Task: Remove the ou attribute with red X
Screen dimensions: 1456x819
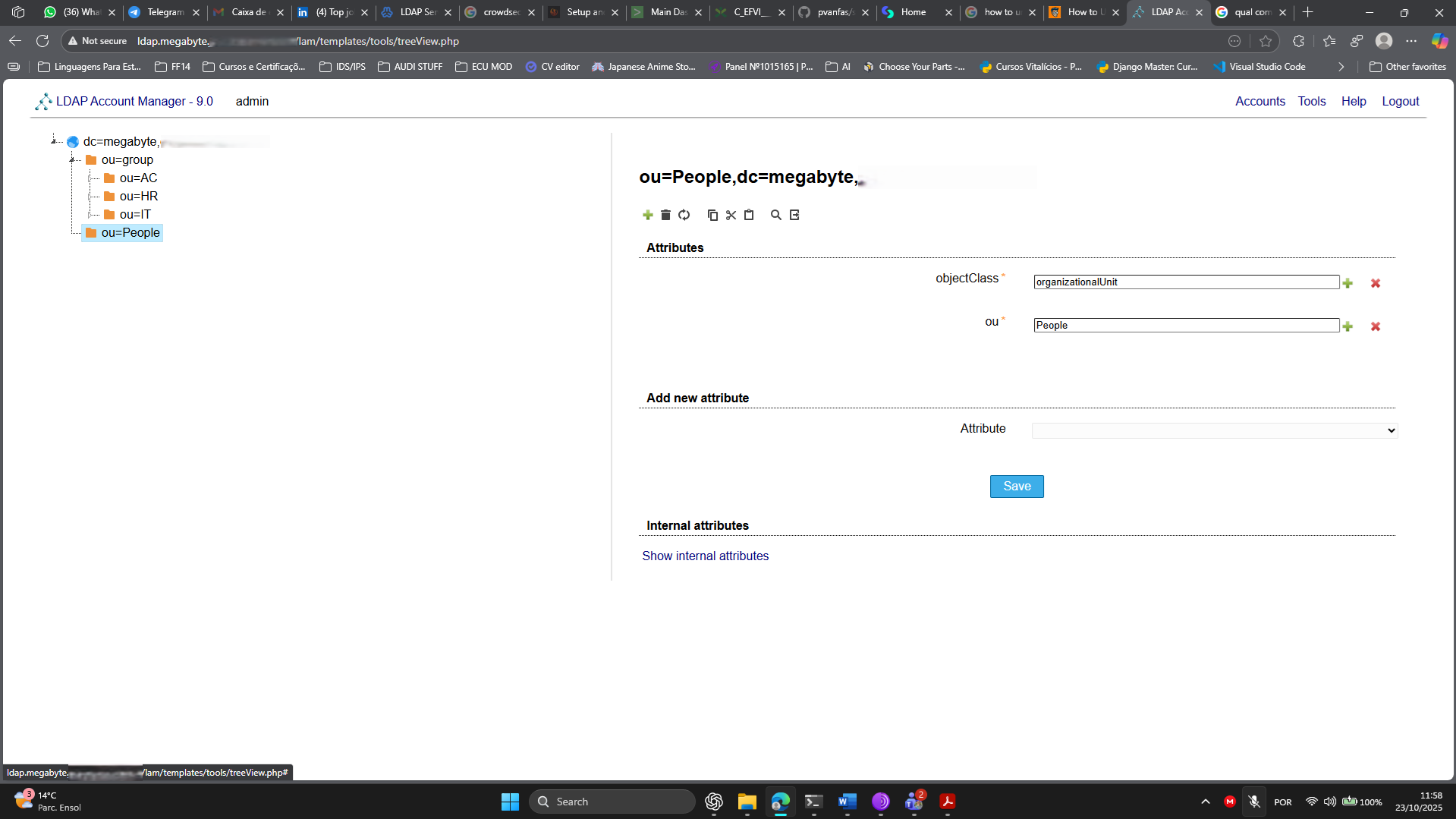Action: click(x=1375, y=326)
